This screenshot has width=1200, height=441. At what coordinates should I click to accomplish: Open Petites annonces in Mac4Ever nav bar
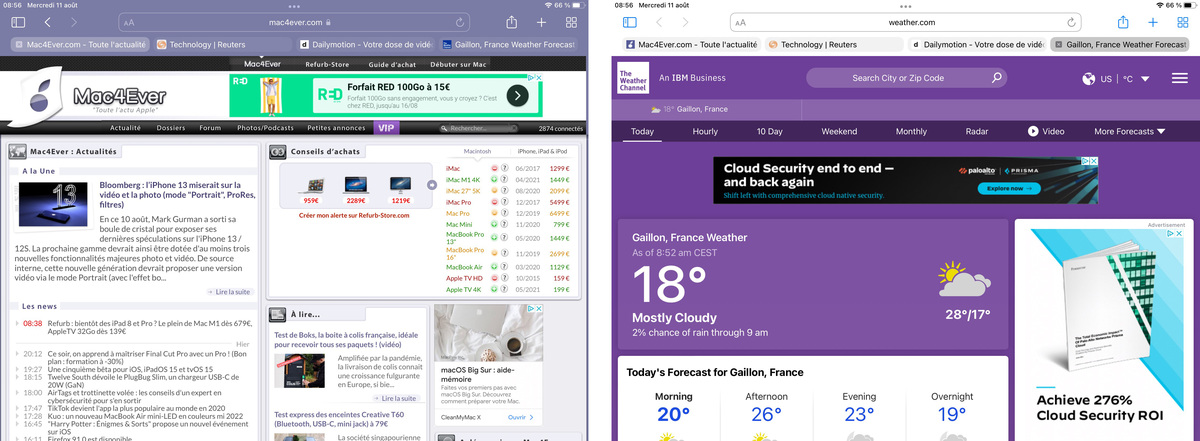(336, 128)
